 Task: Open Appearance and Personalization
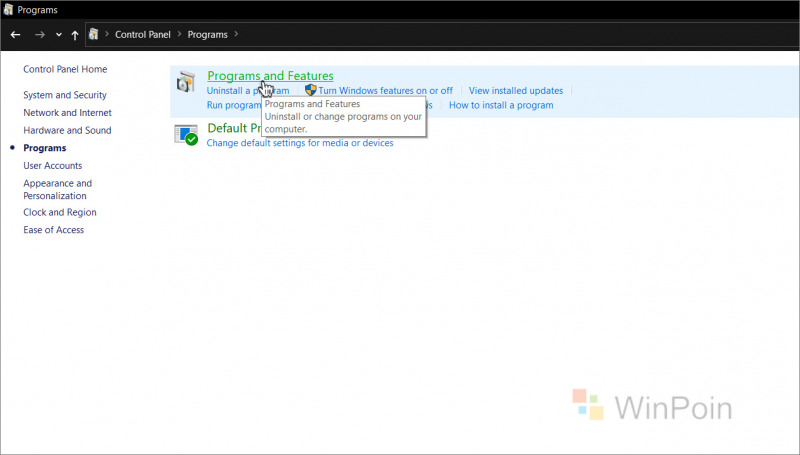pos(58,189)
